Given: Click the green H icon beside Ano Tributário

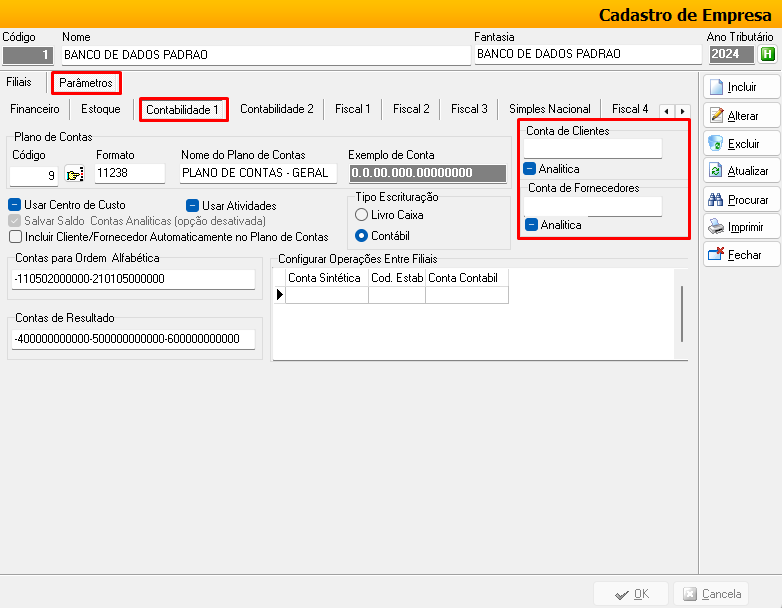Looking at the screenshot, I should [768, 54].
